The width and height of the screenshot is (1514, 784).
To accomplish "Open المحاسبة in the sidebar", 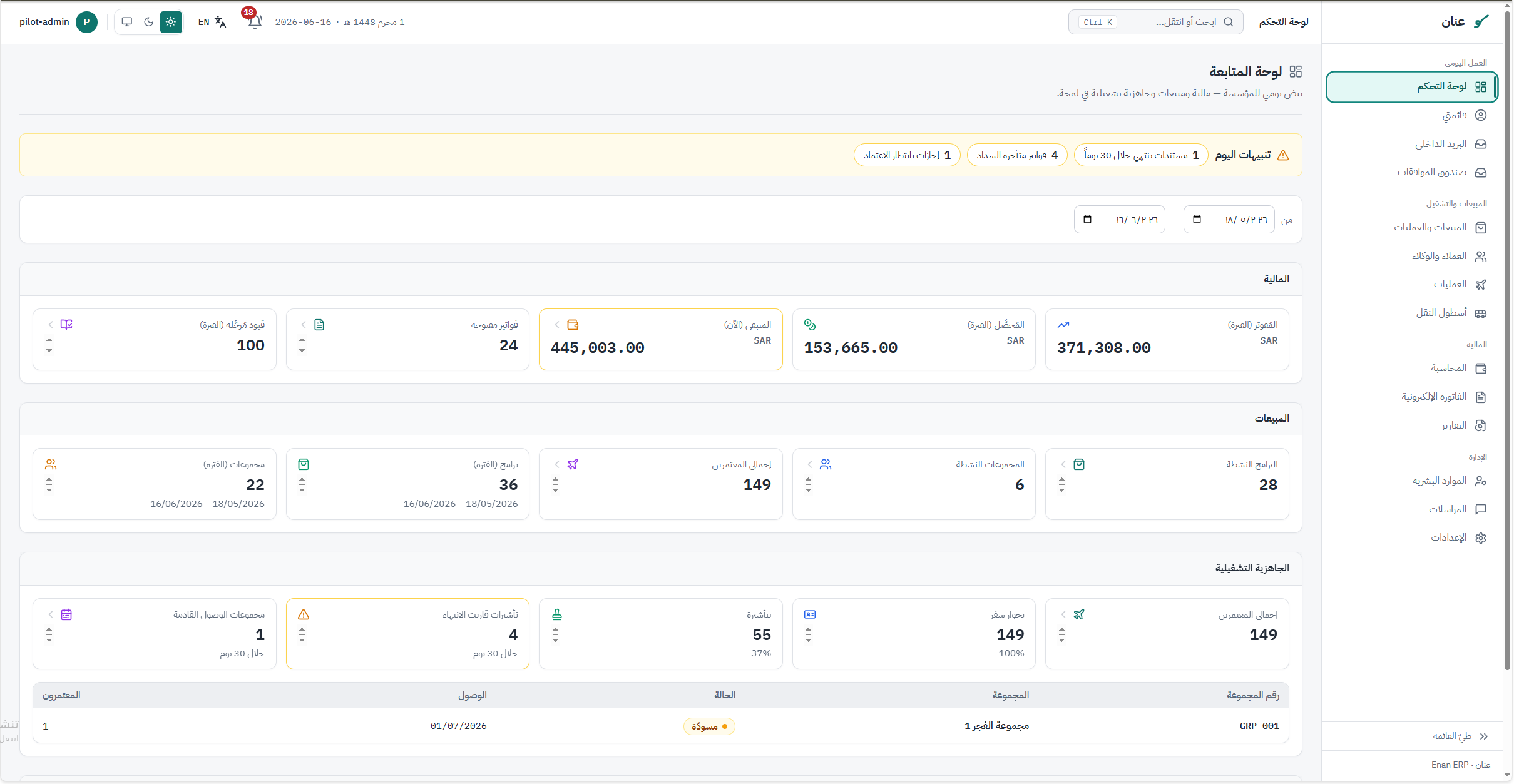I will tap(1412, 369).
